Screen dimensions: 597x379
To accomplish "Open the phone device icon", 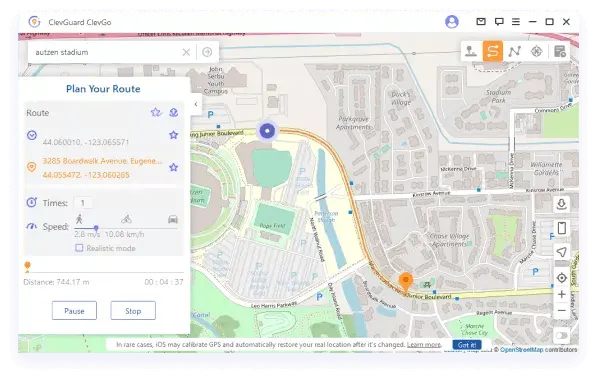I will tap(562, 228).
